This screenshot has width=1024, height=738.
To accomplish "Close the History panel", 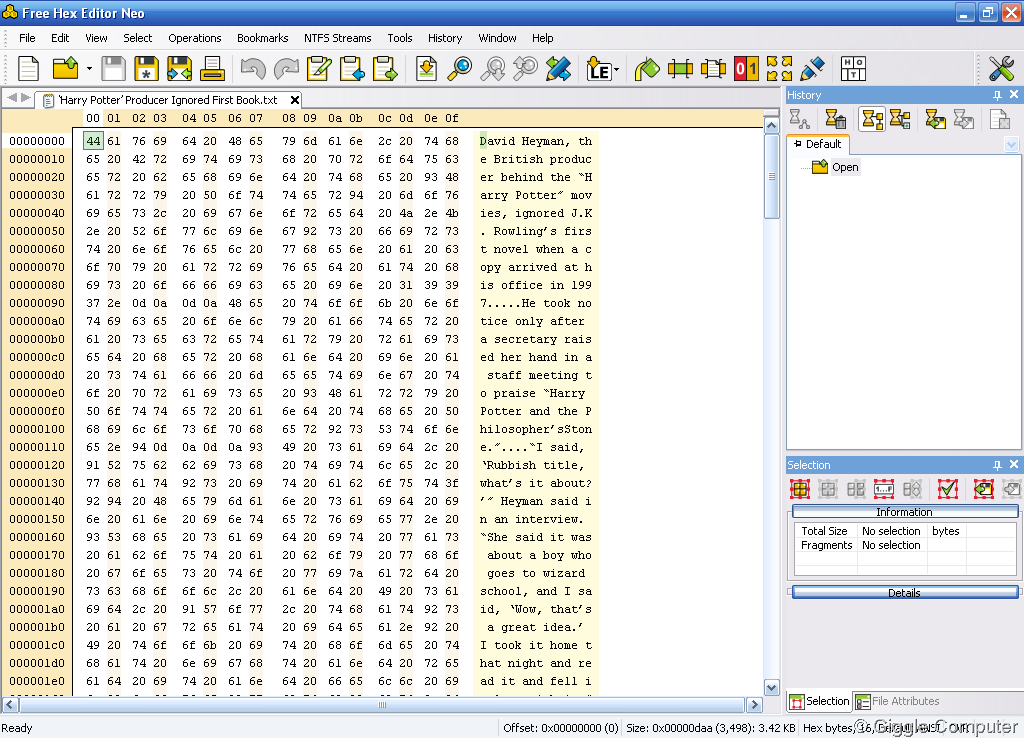I will (x=1014, y=94).
